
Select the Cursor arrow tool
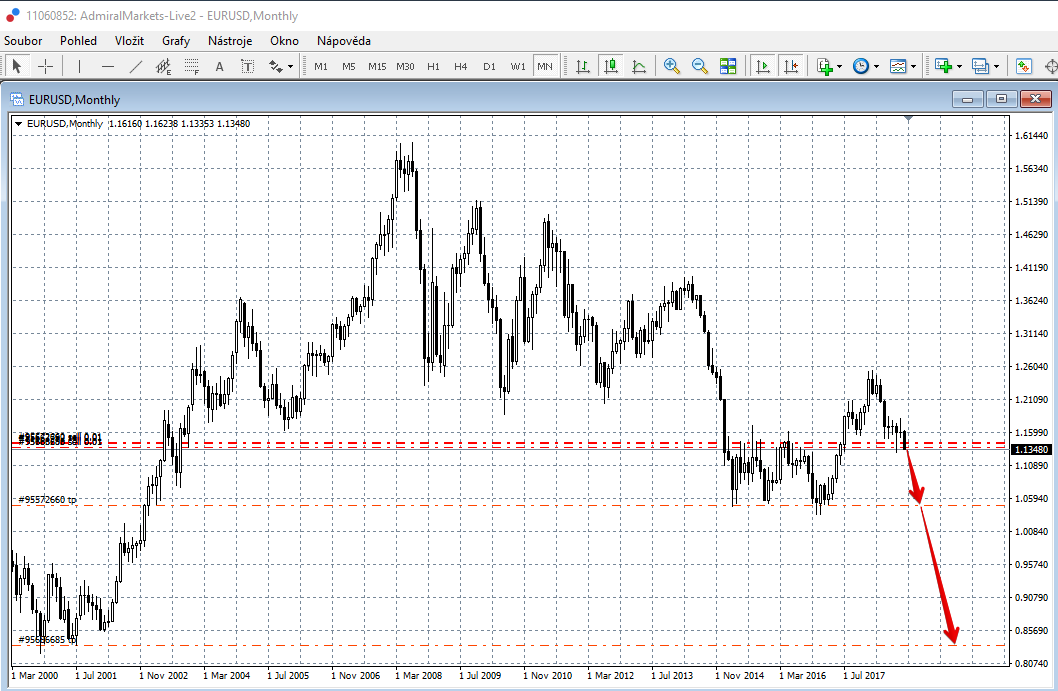point(17,66)
